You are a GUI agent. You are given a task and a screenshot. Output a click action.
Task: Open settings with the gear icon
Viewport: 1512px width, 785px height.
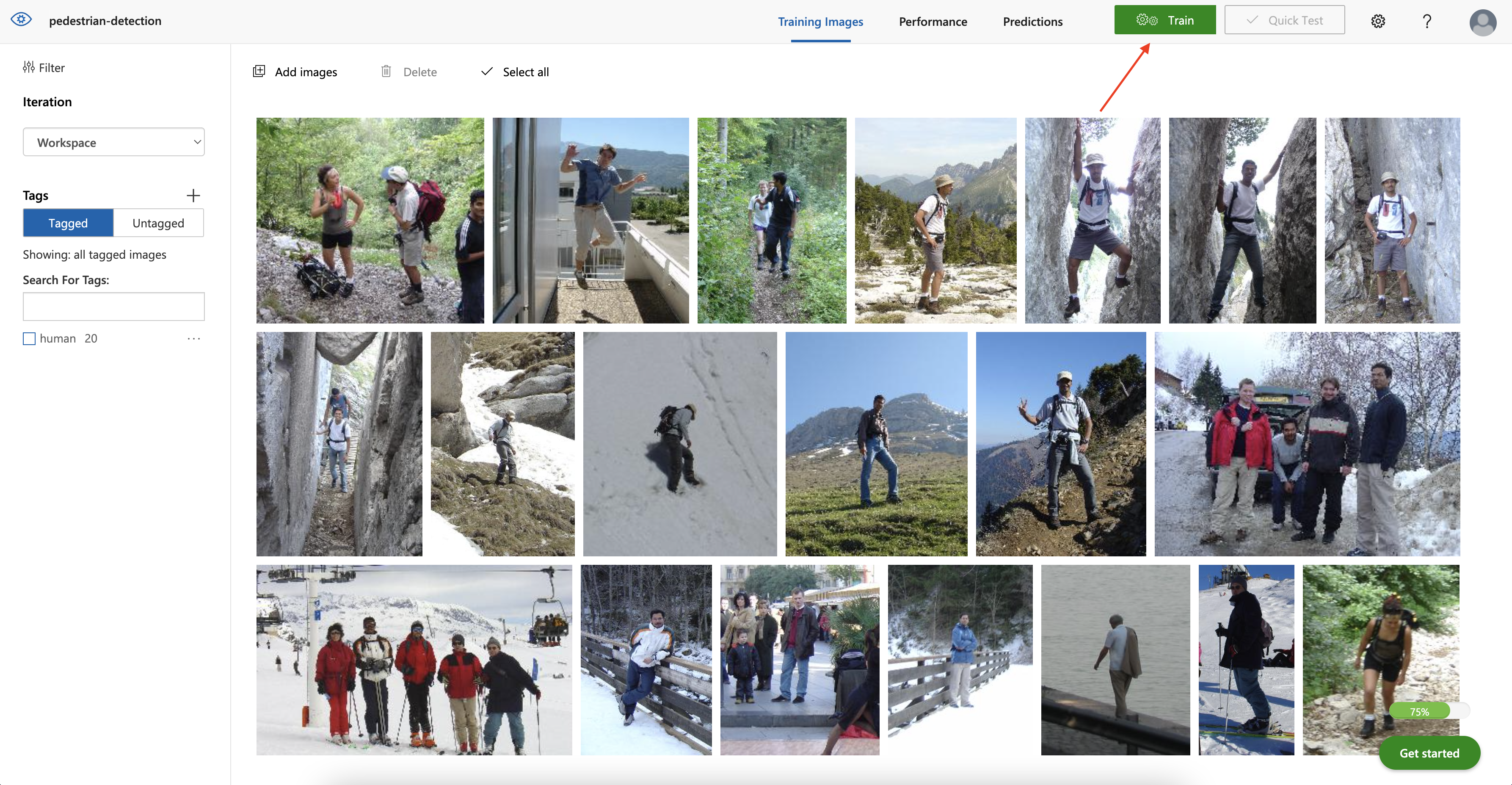[1377, 21]
